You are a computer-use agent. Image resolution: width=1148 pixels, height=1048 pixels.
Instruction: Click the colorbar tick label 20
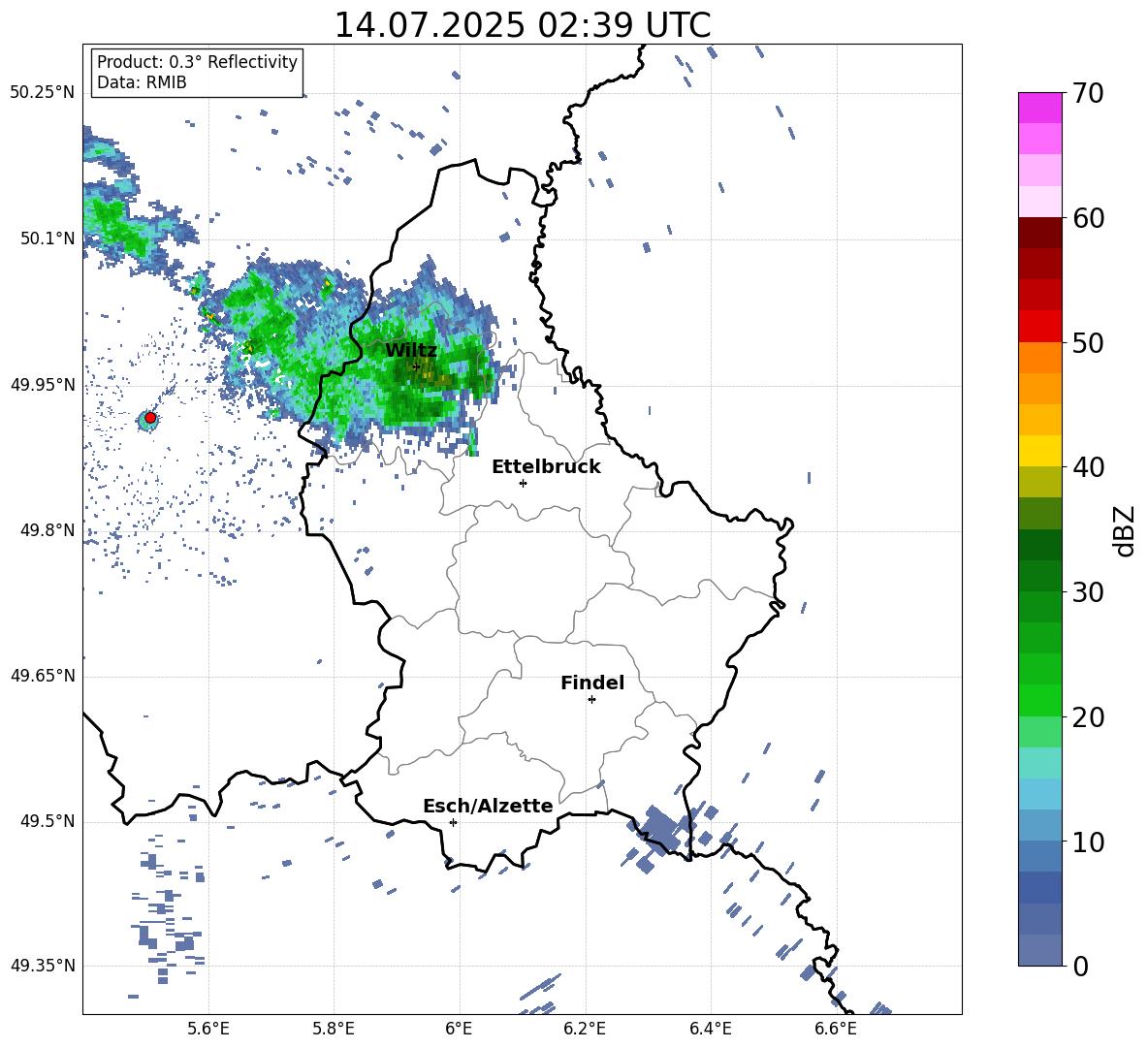[x=1088, y=717]
